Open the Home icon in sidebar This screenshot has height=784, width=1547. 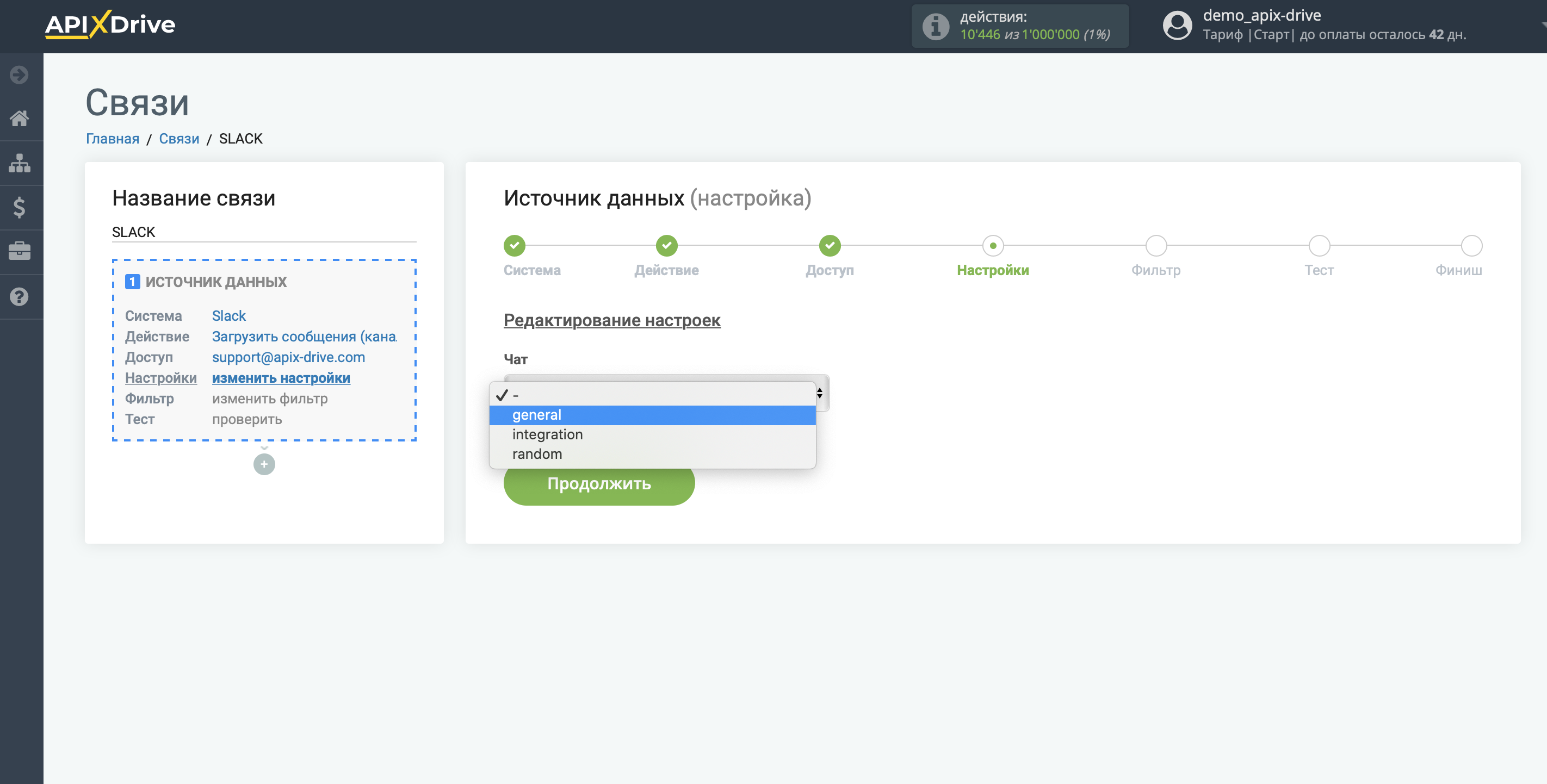click(x=19, y=119)
